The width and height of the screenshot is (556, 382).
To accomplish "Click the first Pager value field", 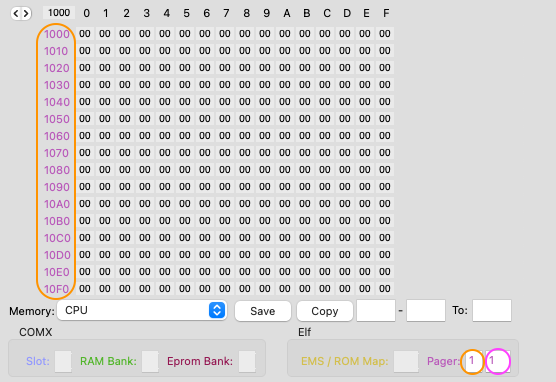I will pyautogui.click(x=473, y=361).
